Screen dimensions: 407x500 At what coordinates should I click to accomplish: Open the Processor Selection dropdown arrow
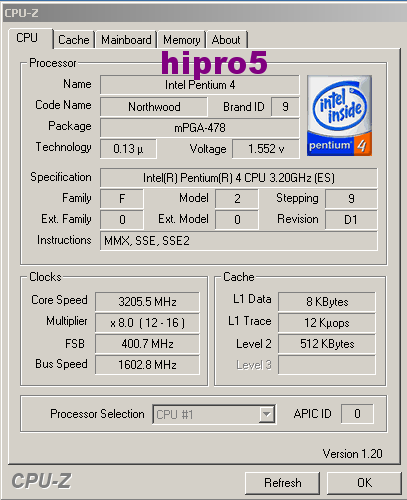(x=266, y=414)
